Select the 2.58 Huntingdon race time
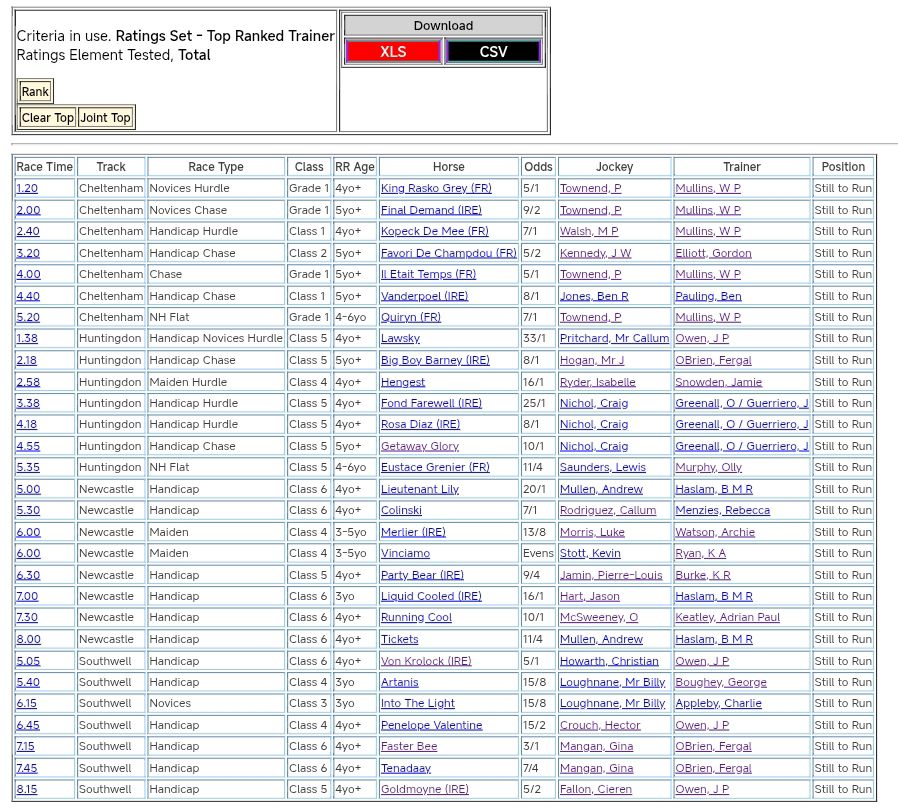Viewport: 898px width, 812px height. click(28, 382)
